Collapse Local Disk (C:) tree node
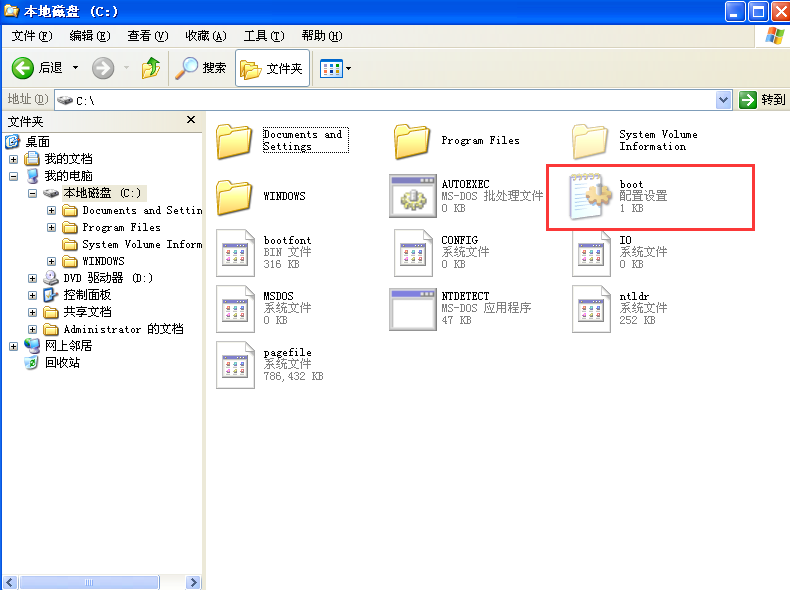Image resolution: width=790 pixels, height=590 pixels. (32, 193)
